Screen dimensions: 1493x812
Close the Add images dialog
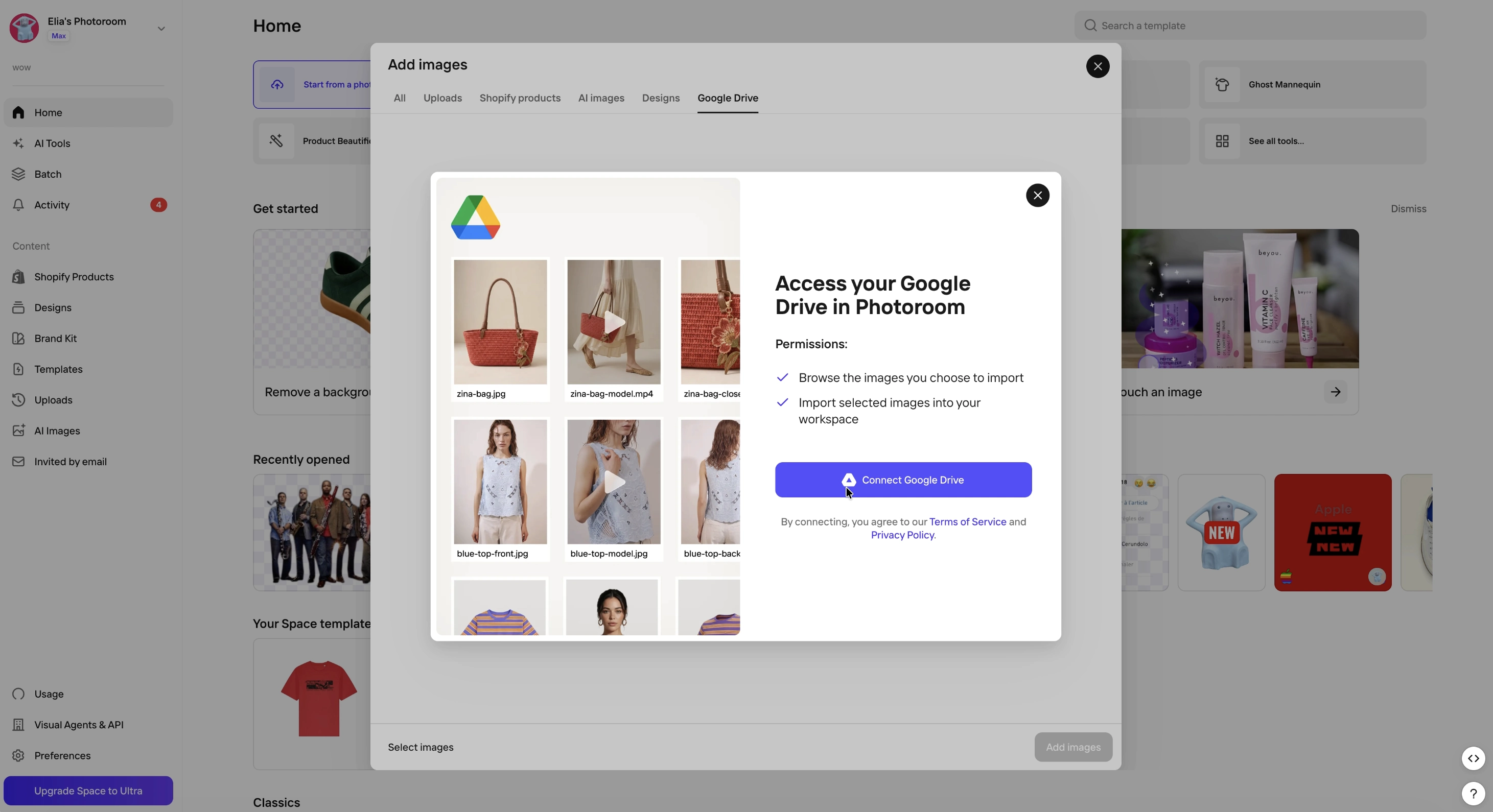[x=1098, y=66]
